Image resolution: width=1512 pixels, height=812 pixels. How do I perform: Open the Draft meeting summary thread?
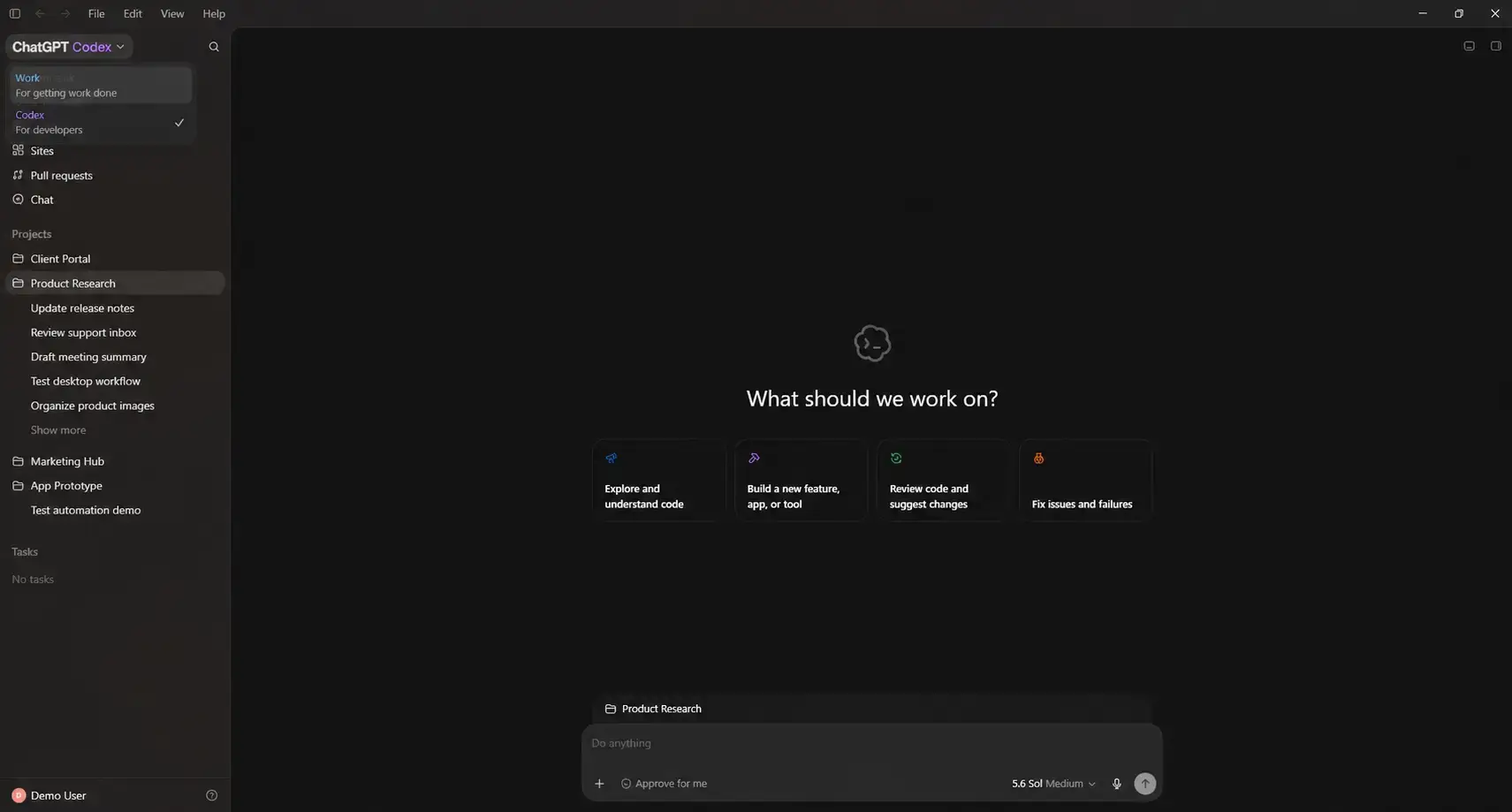click(x=115, y=357)
